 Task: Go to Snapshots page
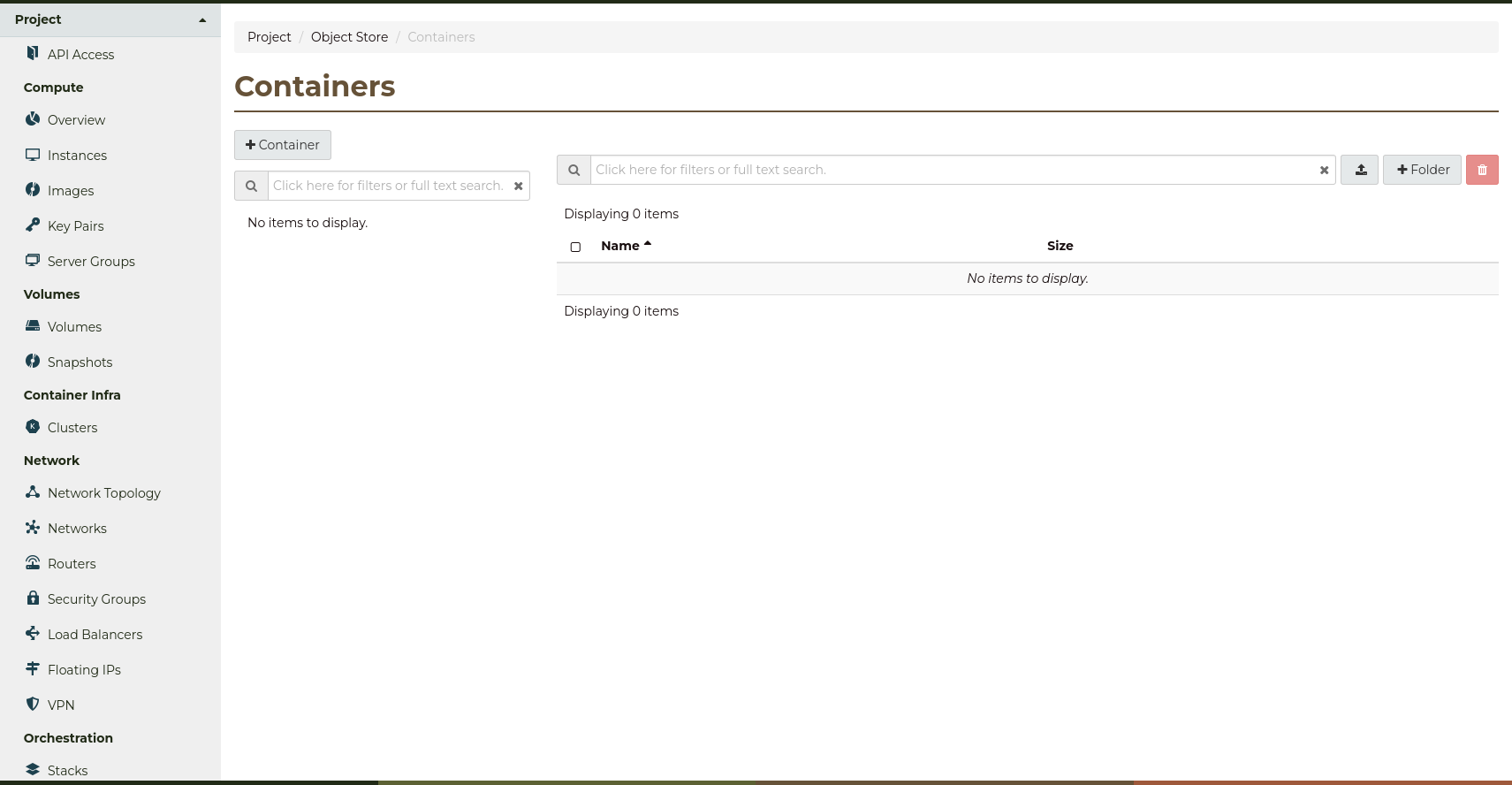click(80, 362)
